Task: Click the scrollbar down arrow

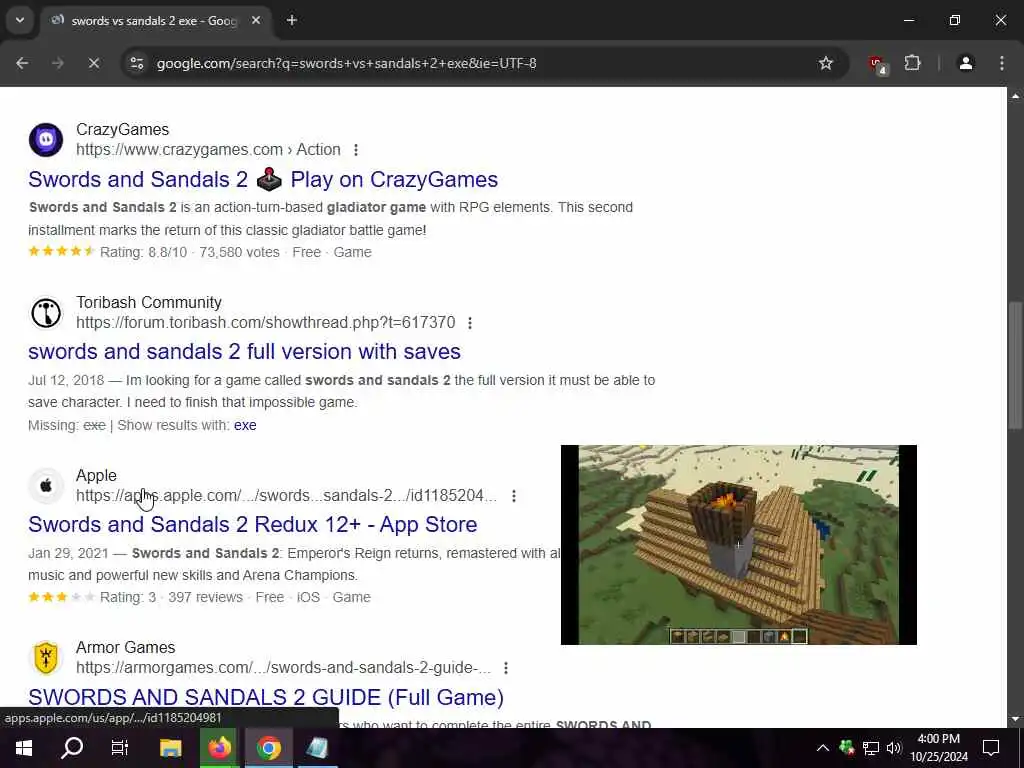Action: pyautogui.click(x=1015, y=719)
